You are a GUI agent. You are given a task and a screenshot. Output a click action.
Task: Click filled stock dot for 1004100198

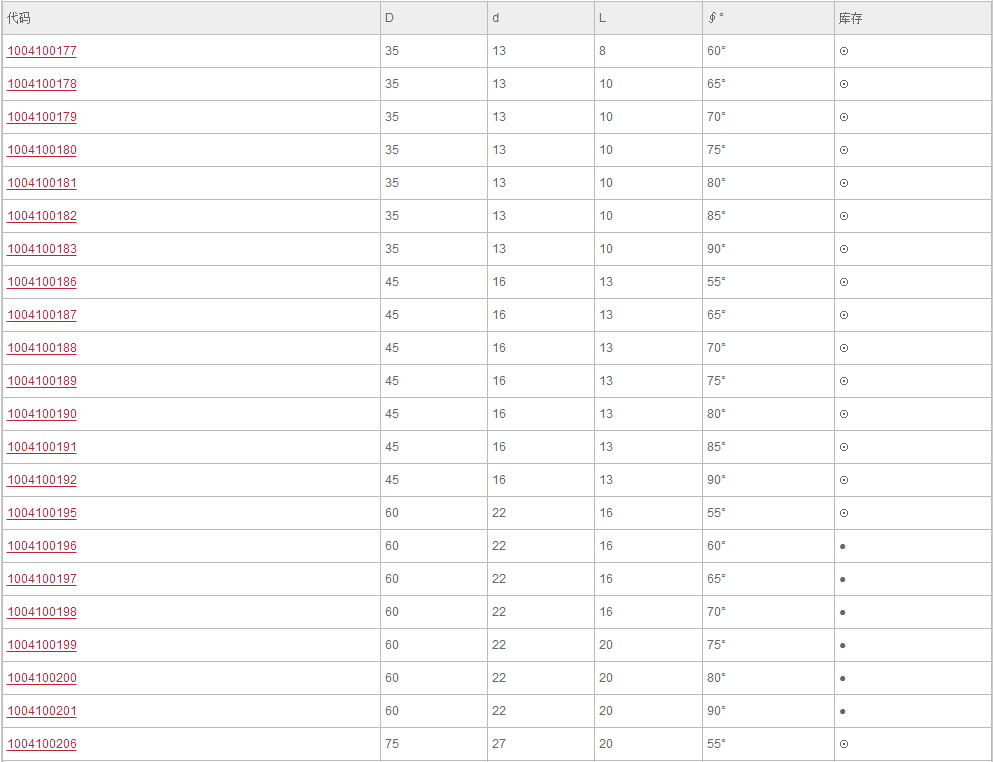coord(842,613)
